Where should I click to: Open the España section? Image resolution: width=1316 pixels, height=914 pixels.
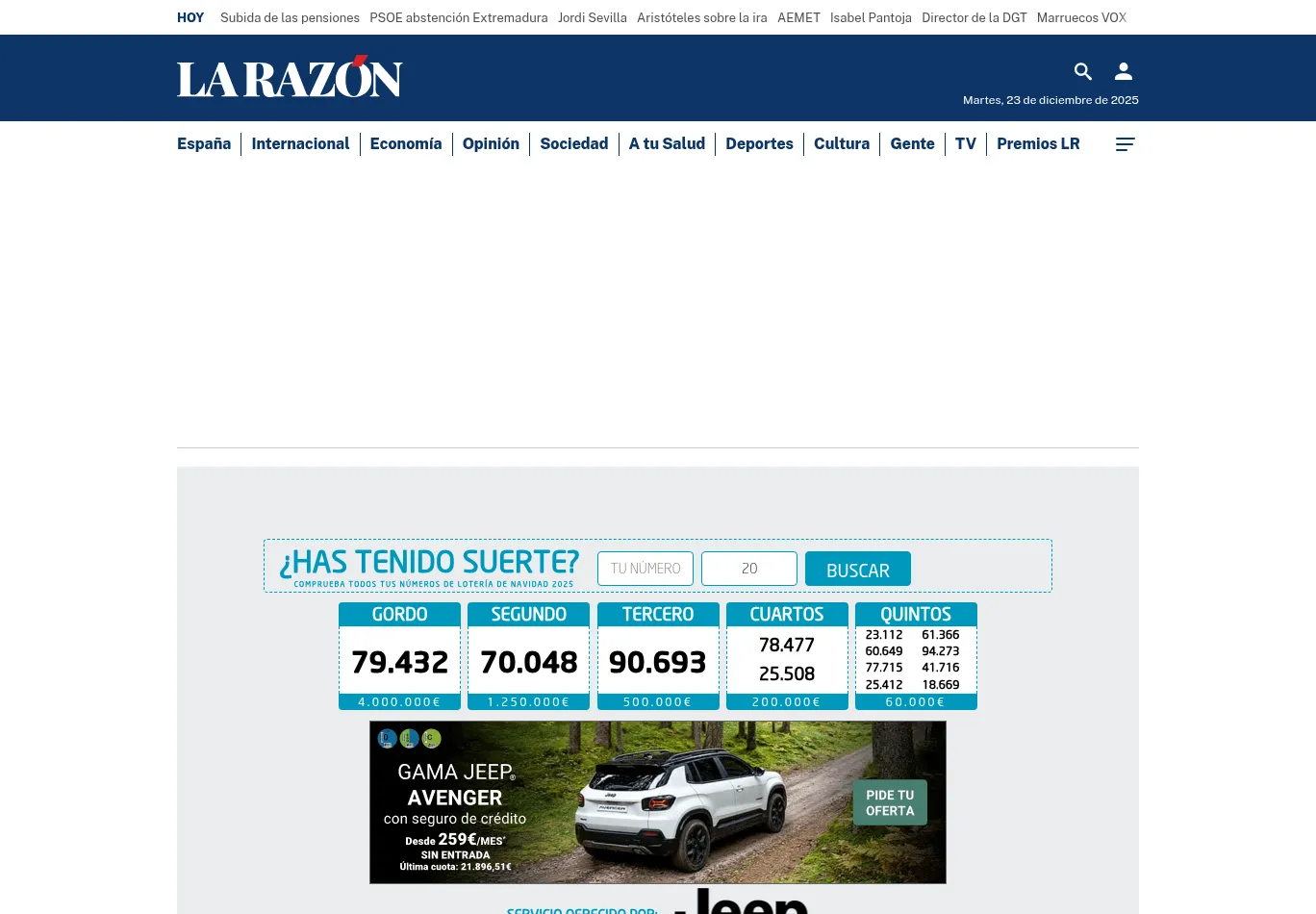point(204,144)
